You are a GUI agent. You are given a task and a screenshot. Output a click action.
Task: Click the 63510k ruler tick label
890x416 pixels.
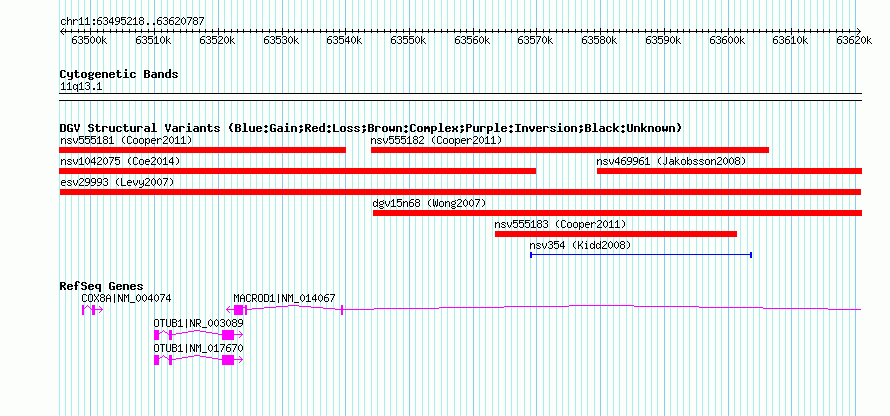153,41
